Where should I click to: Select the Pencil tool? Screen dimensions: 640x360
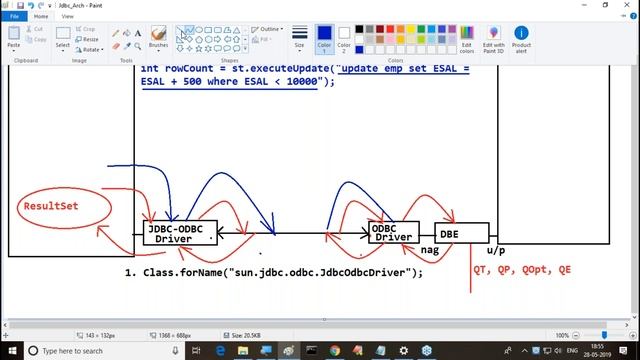coord(116,33)
